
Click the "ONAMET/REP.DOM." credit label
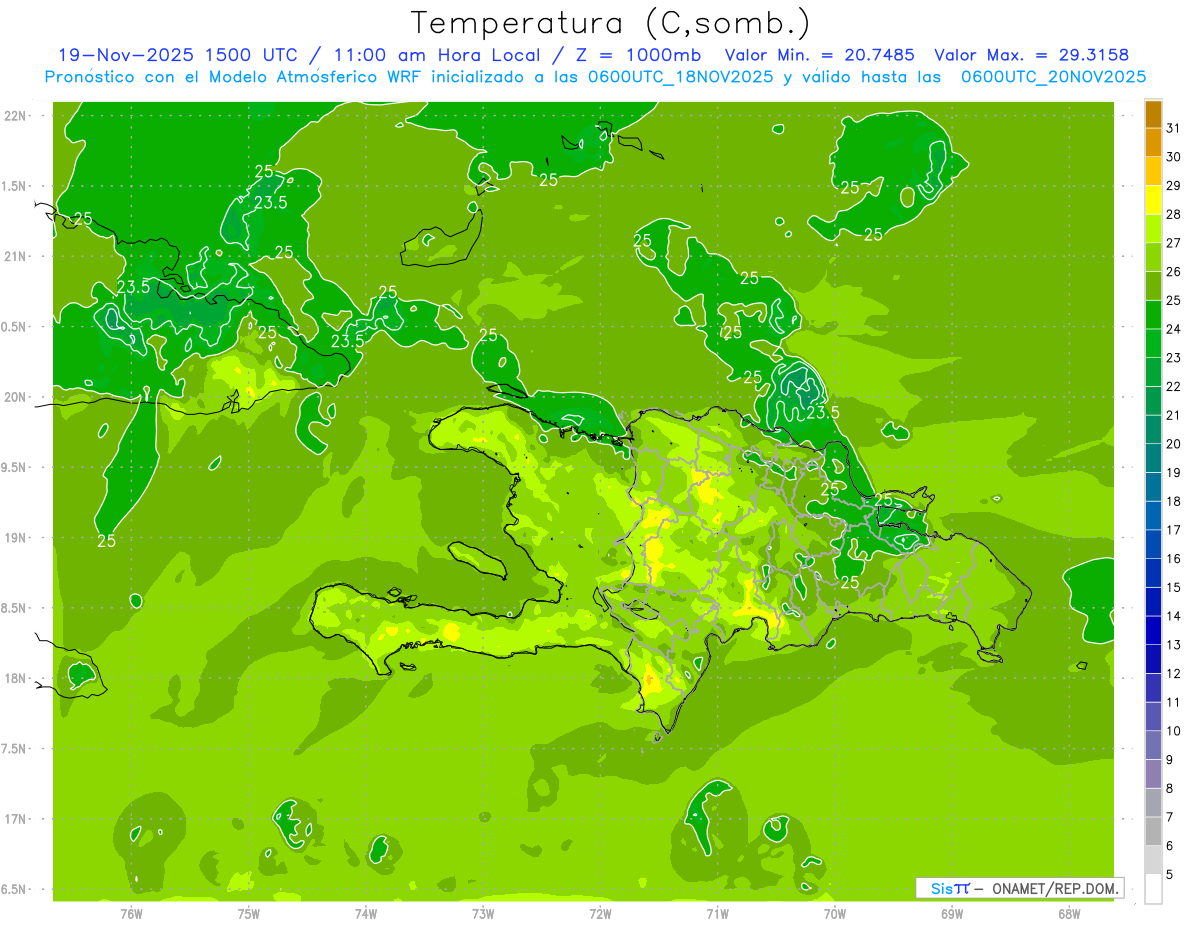(x=1055, y=888)
